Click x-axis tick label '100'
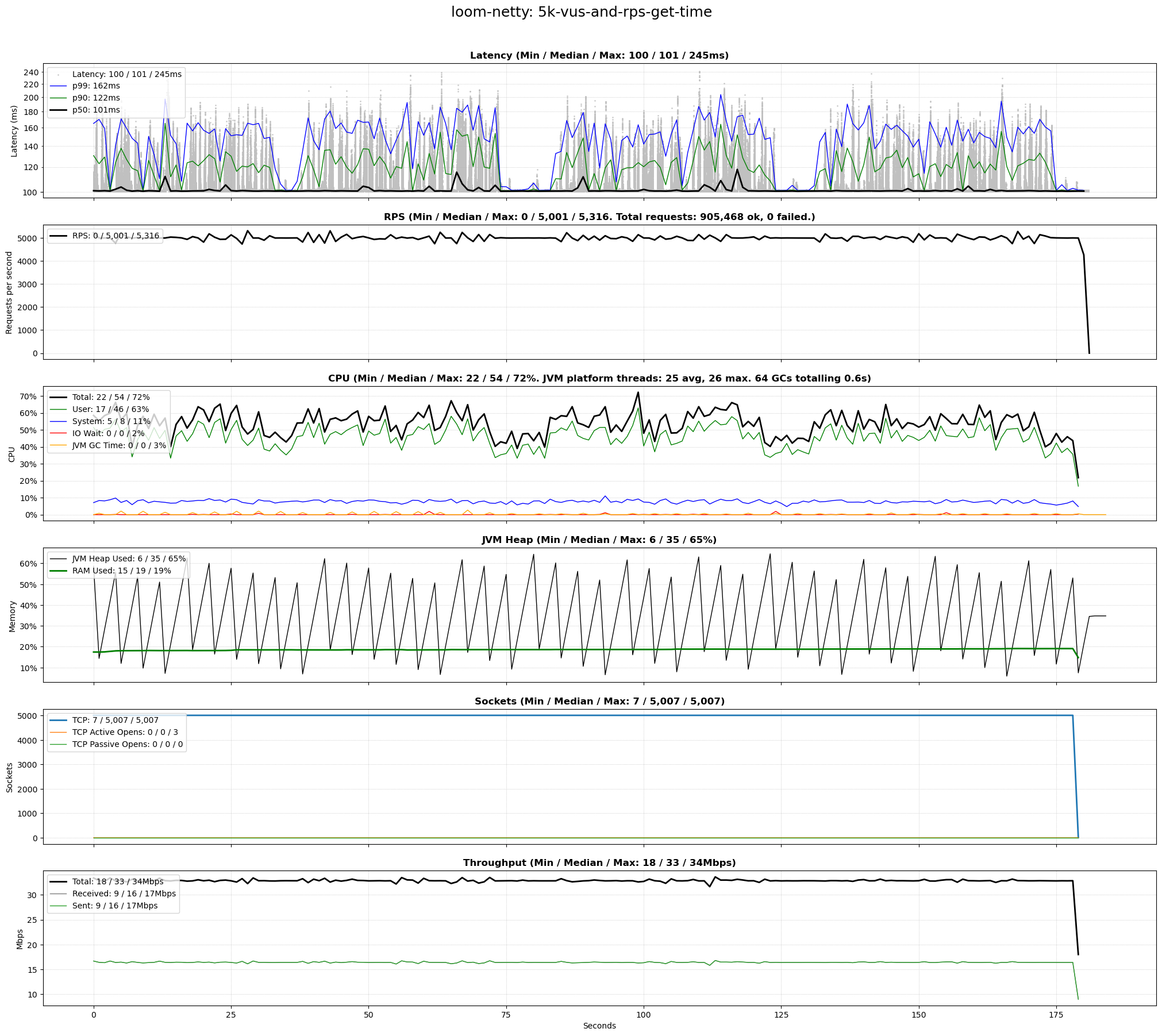This screenshot has height=1036, width=1162. pyautogui.click(x=644, y=1015)
